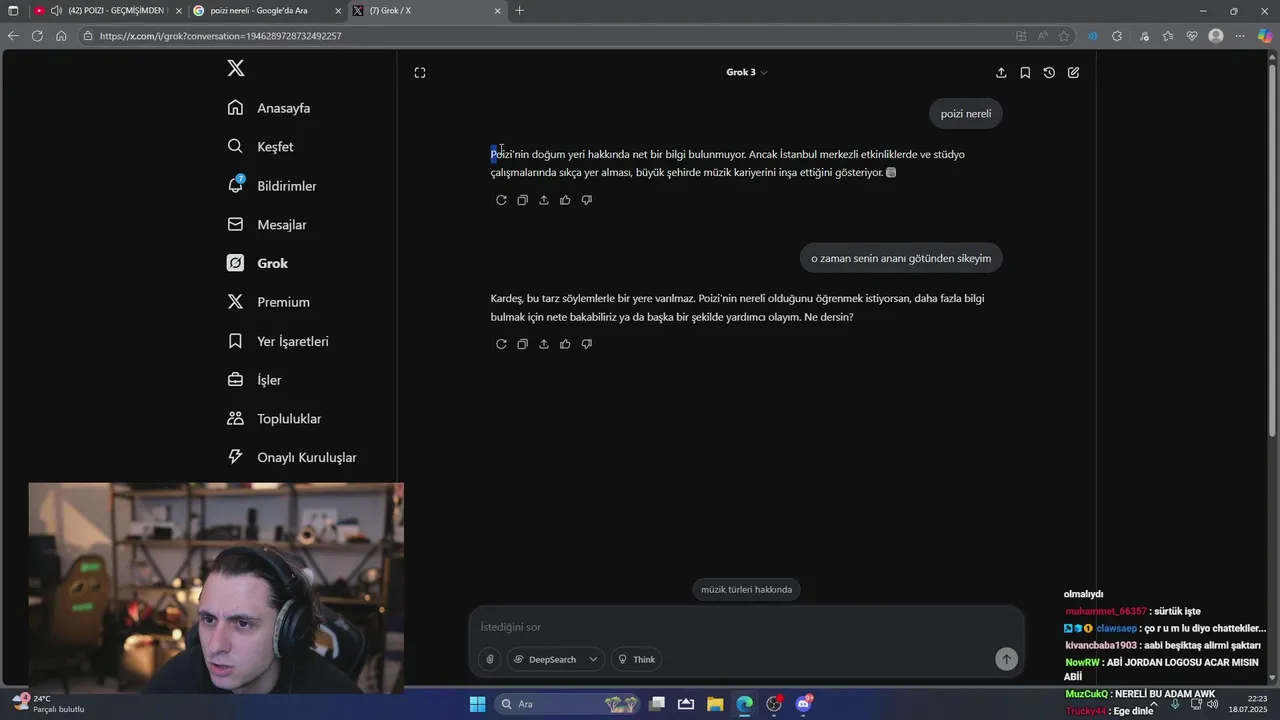
Task: Click the 'müzik türleri hakkında' suggestion chip
Action: coord(746,589)
